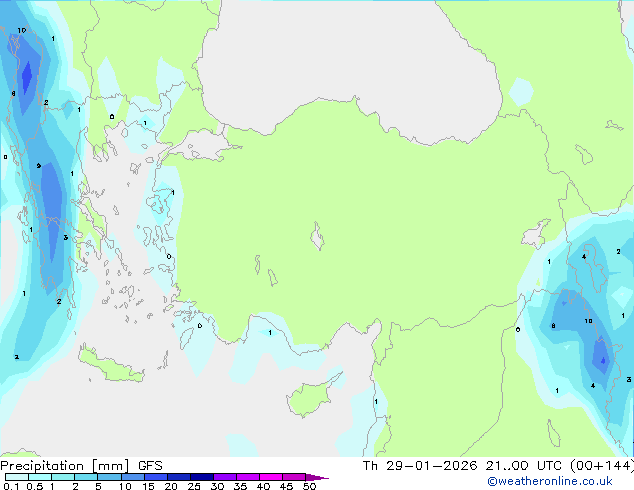Click the 20–25 mm legend color box
Screen dimensions: 634x490
178,477
